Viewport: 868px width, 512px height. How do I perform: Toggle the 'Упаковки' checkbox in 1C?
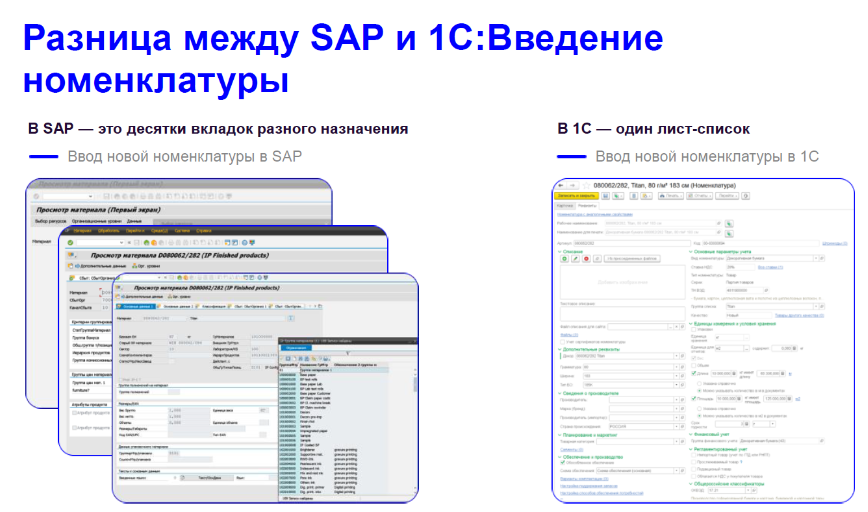click(x=694, y=330)
